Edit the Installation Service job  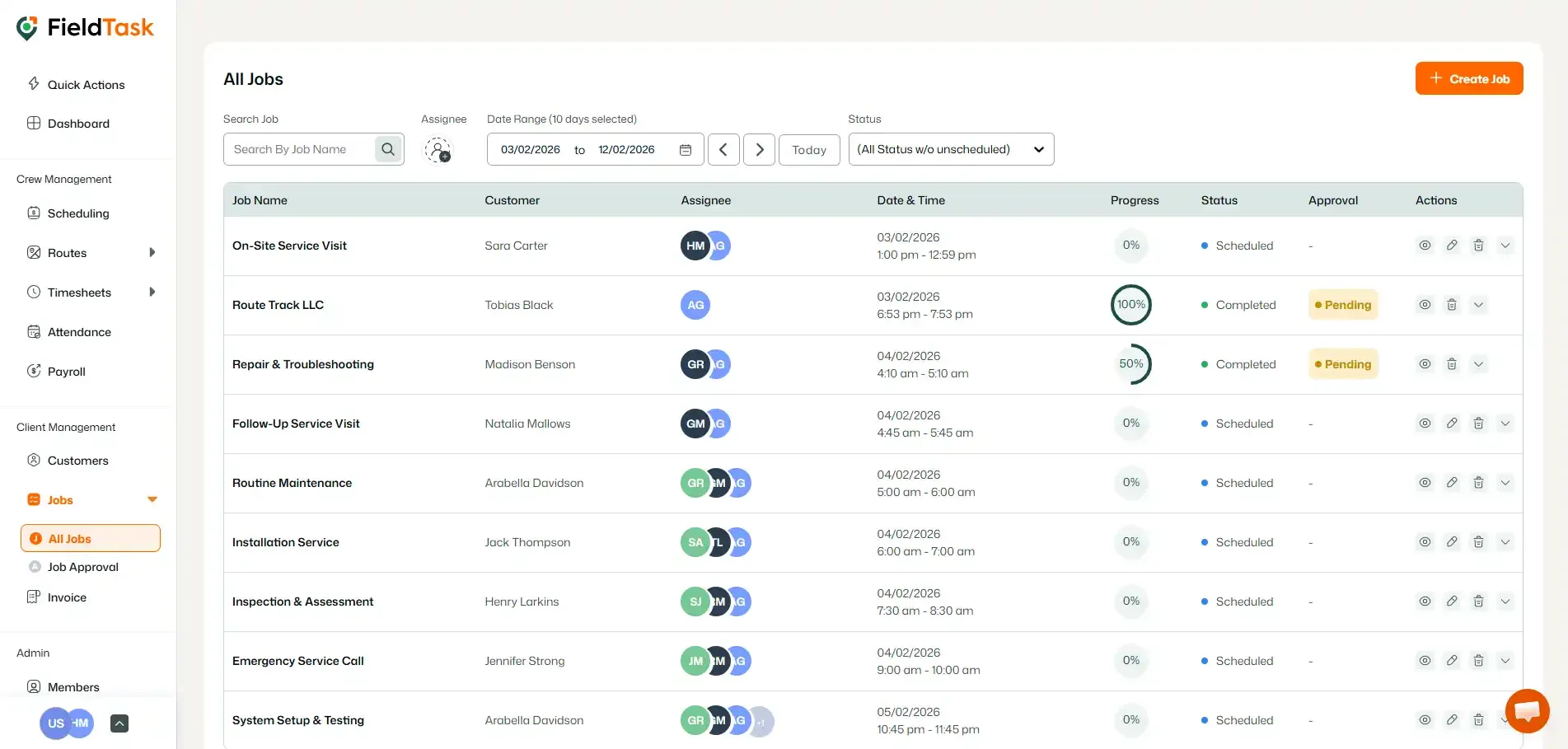click(1452, 542)
